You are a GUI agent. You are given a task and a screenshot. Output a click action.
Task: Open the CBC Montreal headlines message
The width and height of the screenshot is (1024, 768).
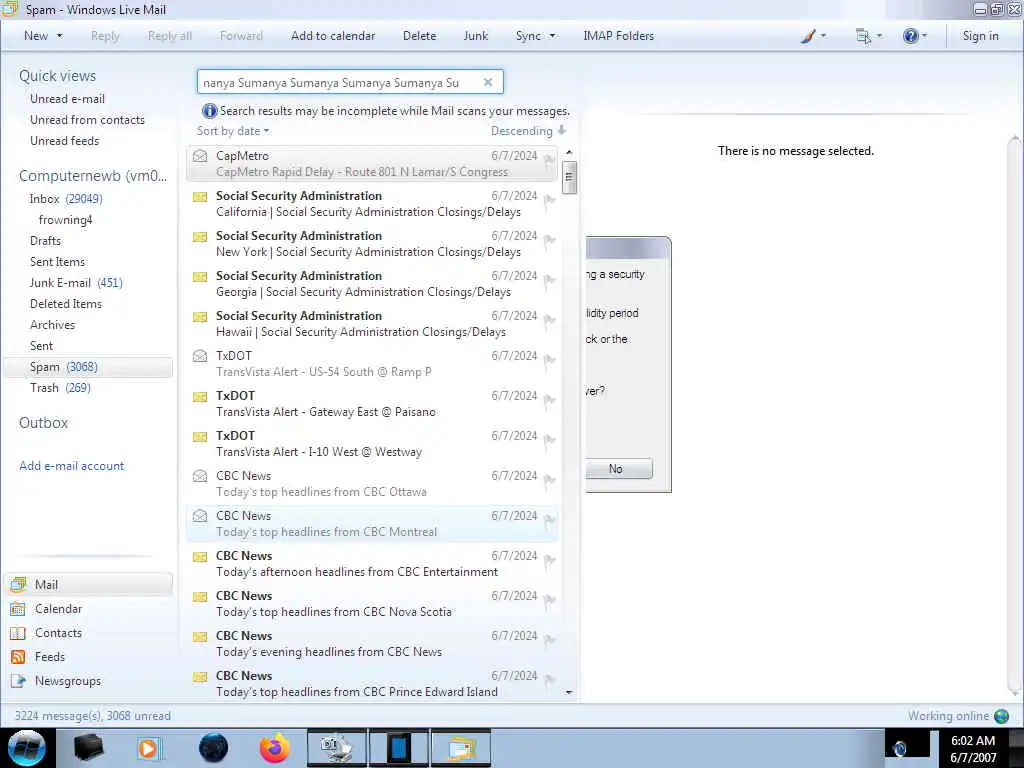[372, 524]
